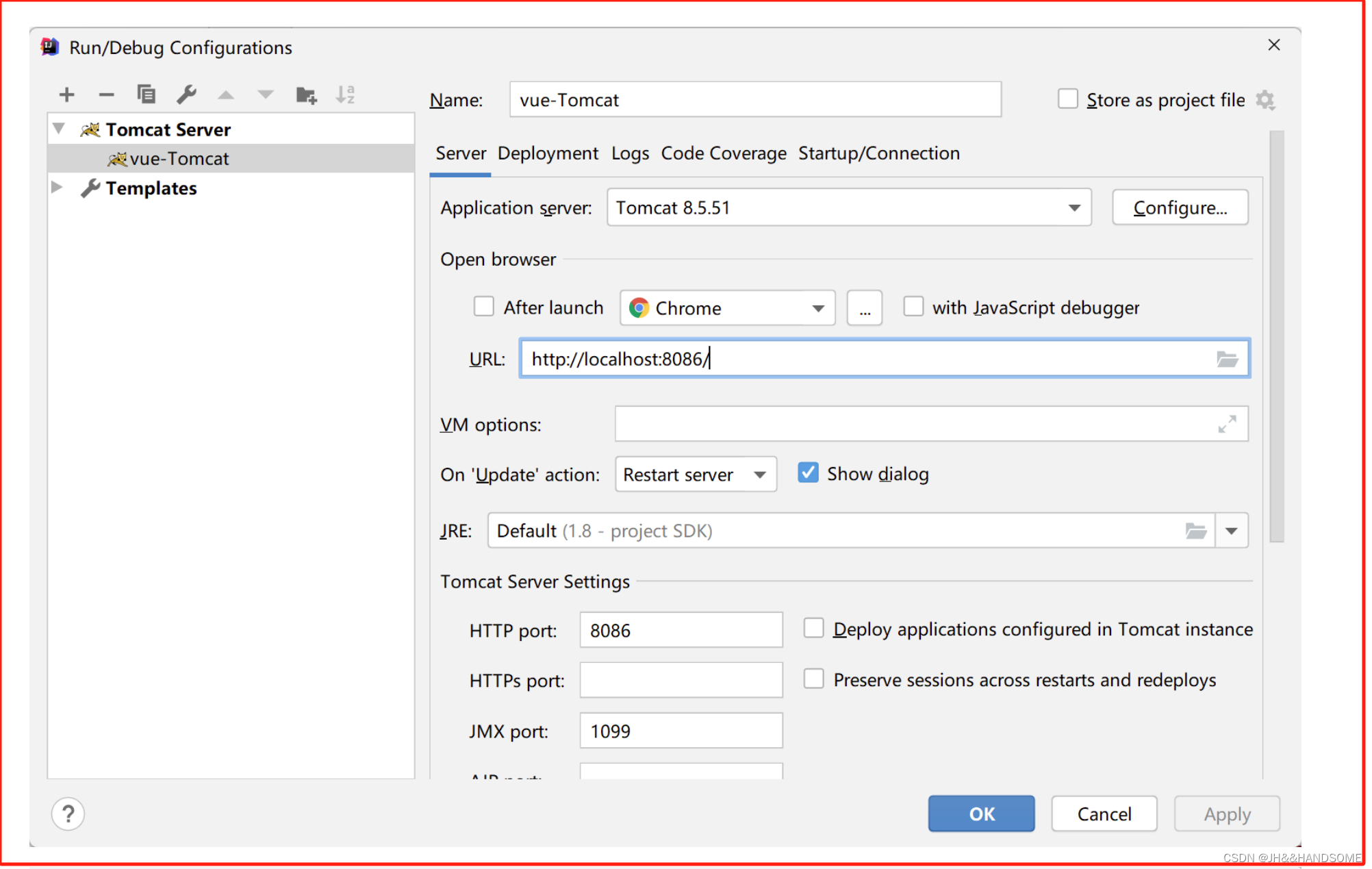This screenshot has width=1372, height=869.
Task: Enable with JavaScript debugger
Action: [x=913, y=307]
